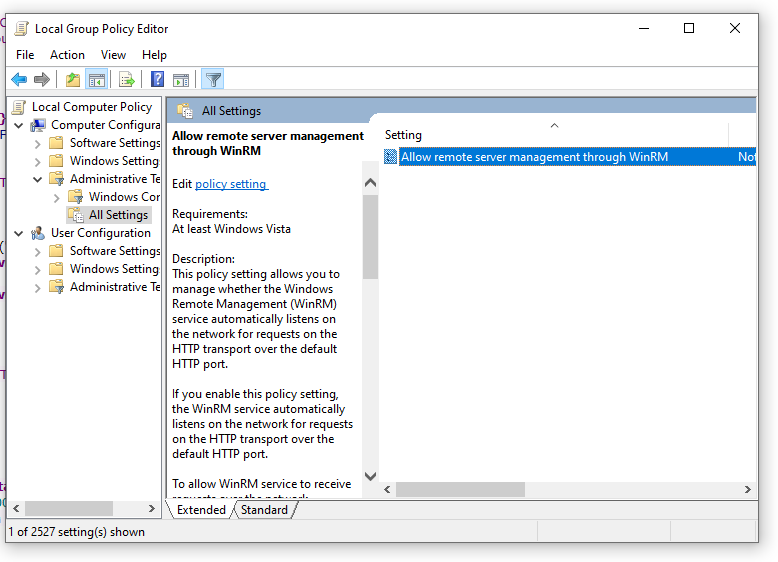Select the User Configuration tree label

pyautogui.click(x=101, y=233)
